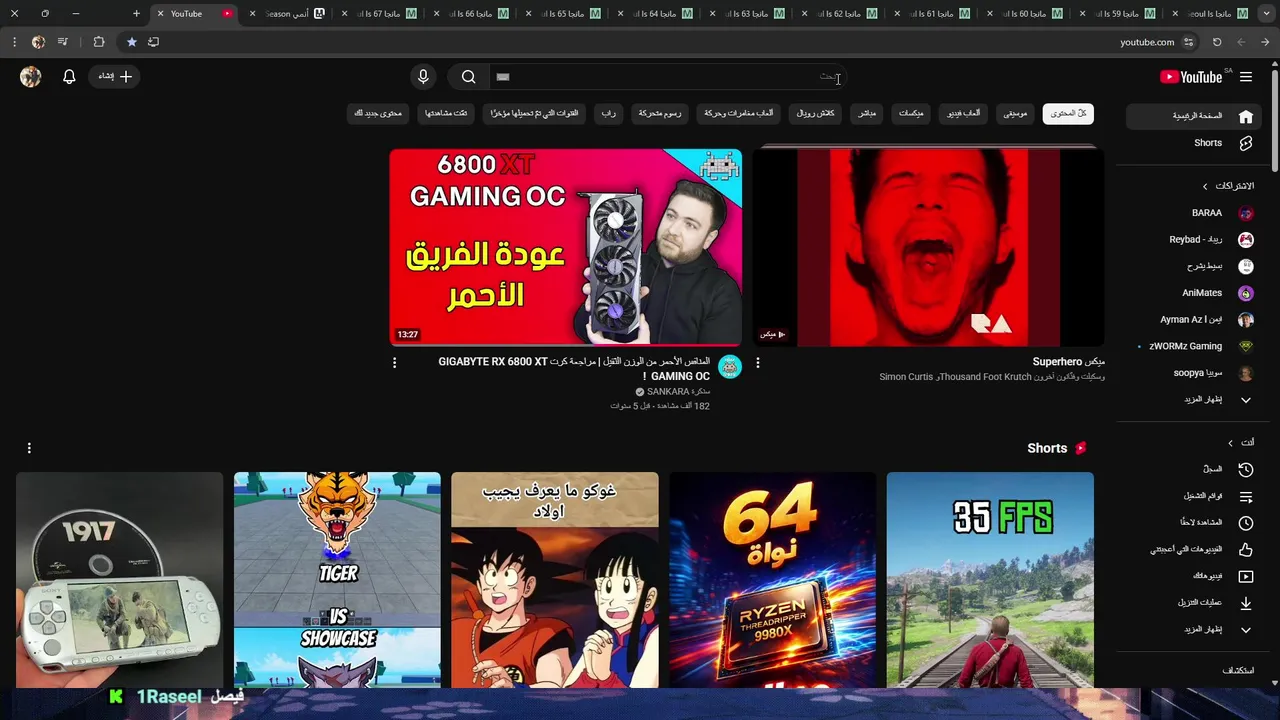The image size is (1280, 720).
Task: Open more options for GIGABYTE RX 6800 XT video
Action: 394,363
